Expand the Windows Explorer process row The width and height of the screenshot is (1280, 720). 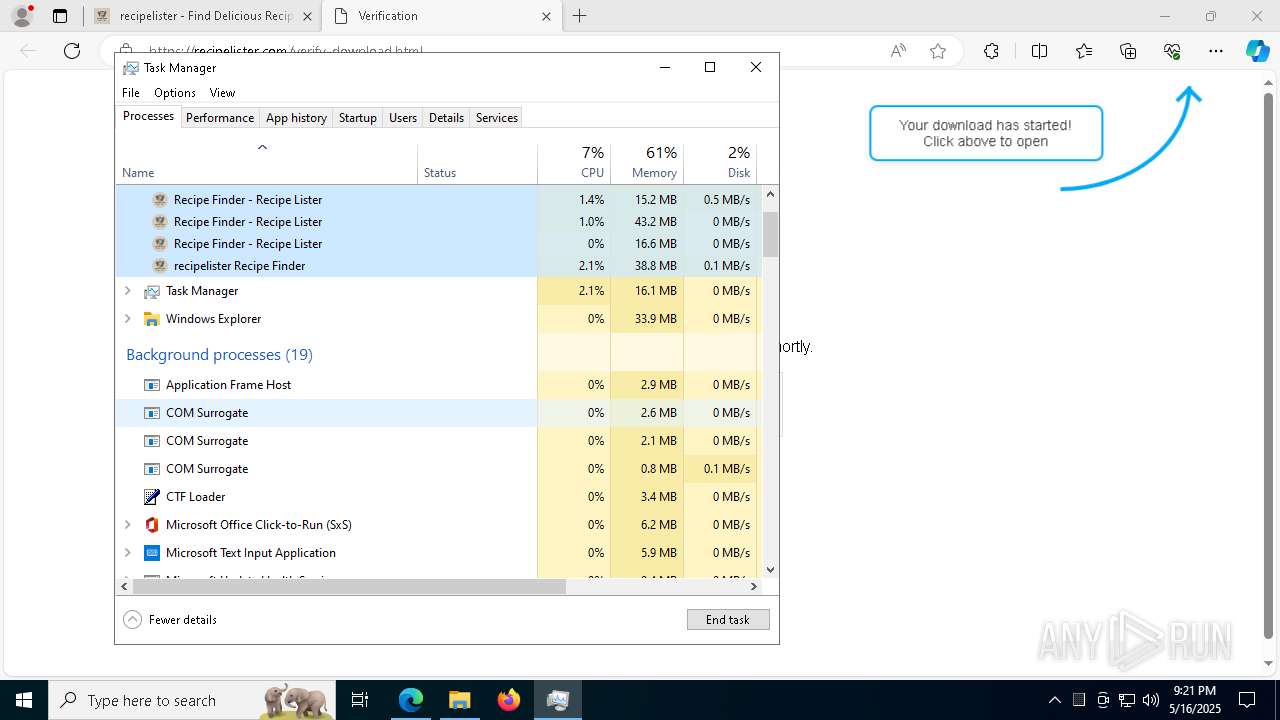pyautogui.click(x=127, y=319)
